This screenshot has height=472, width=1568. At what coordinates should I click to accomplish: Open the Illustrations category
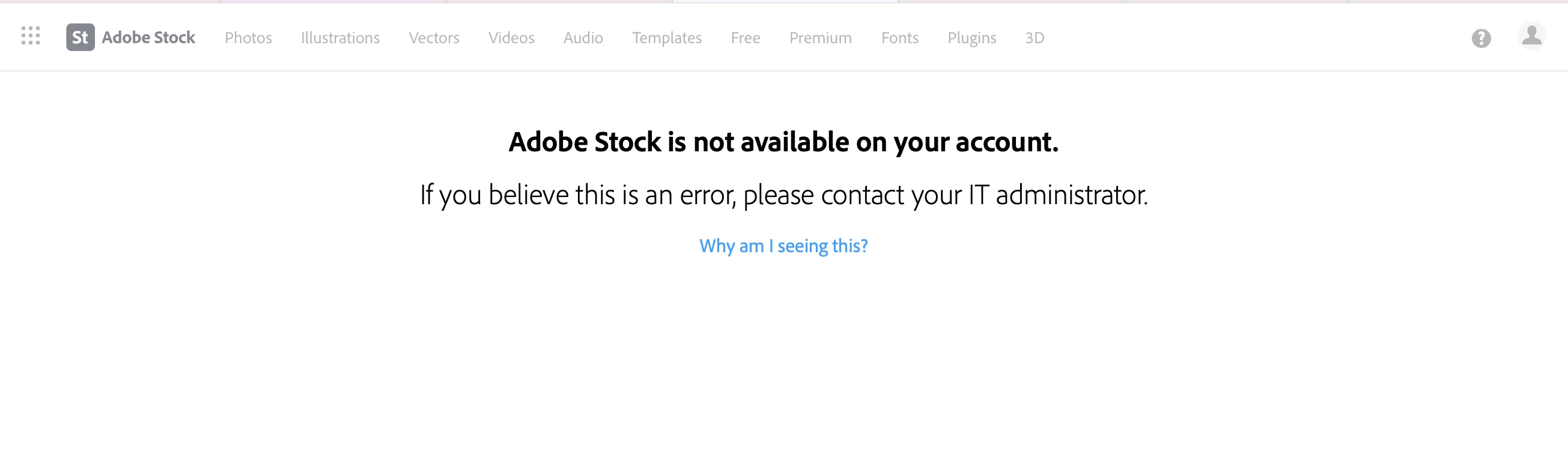[x=340, y=38]
